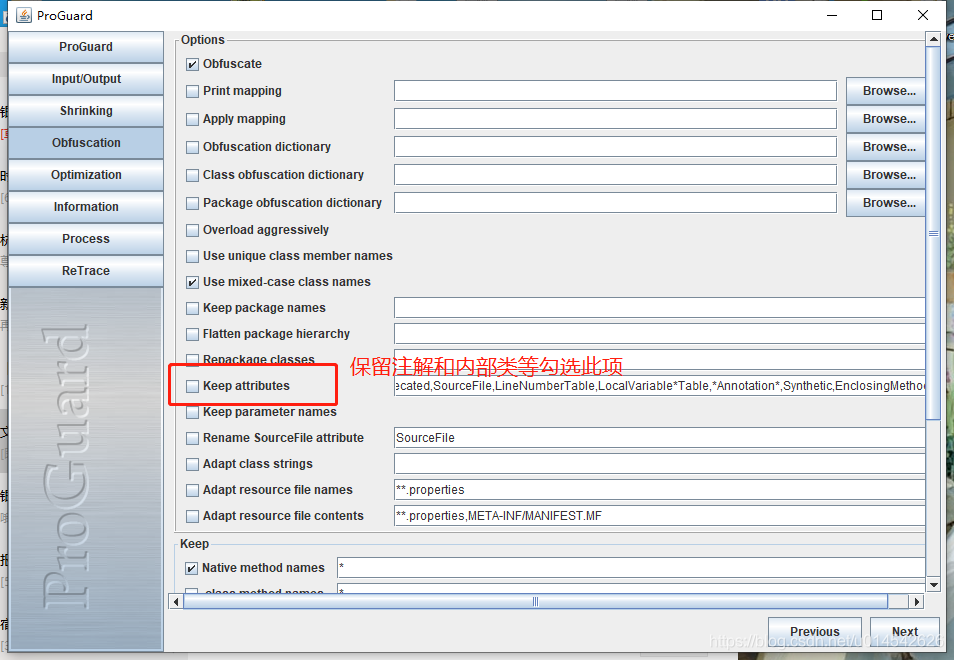
Task: Go to the Previous step
Action: (x=815, y=631)
